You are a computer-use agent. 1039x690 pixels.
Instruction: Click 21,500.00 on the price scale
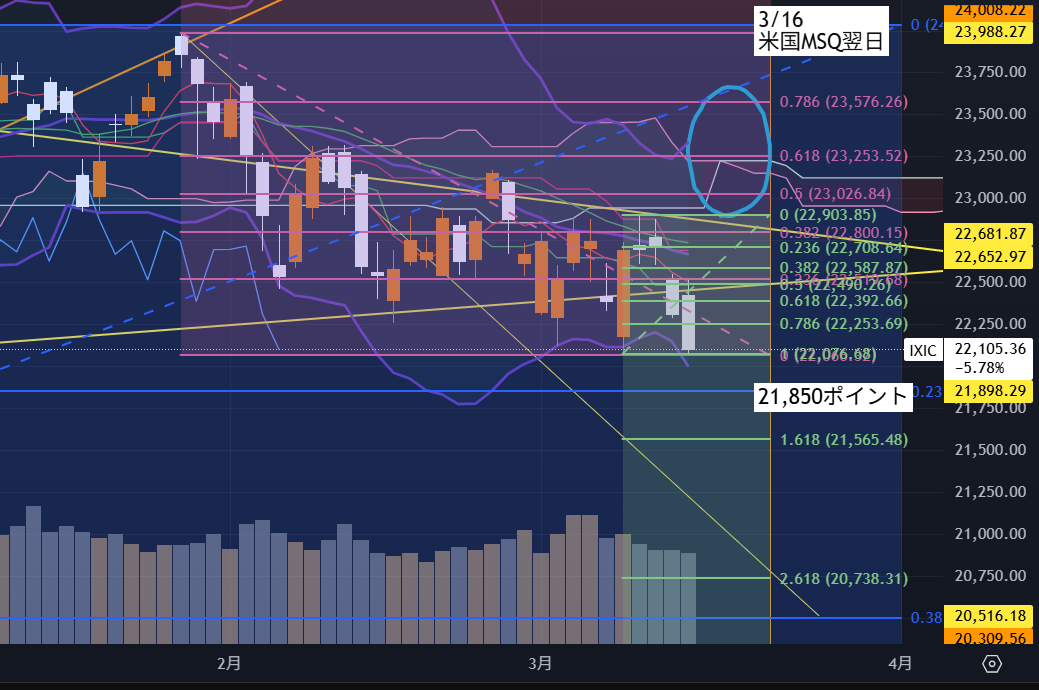(990, 449)
